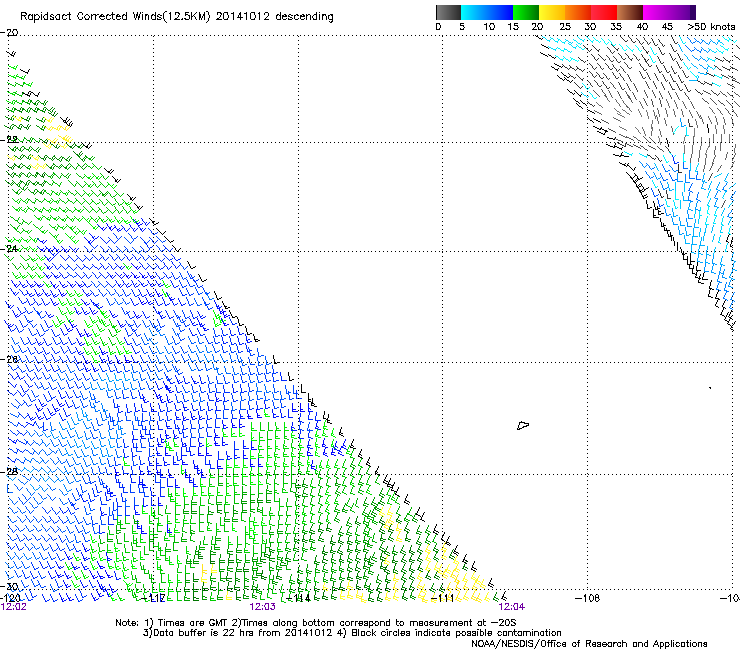Click the '25' label under the color scale

point(565,27)
